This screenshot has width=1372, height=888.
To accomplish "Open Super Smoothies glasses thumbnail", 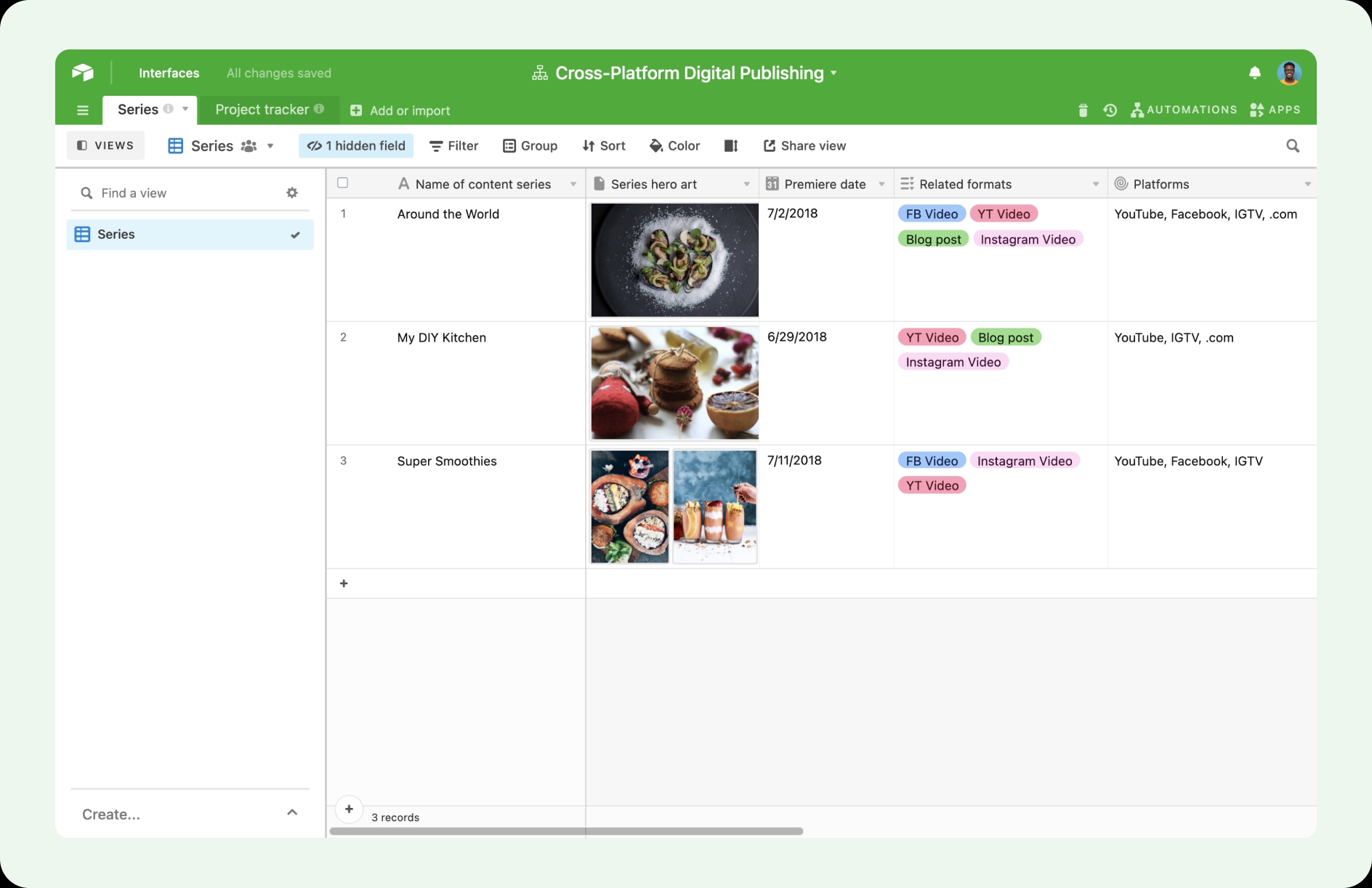I will tap(715, 506).
